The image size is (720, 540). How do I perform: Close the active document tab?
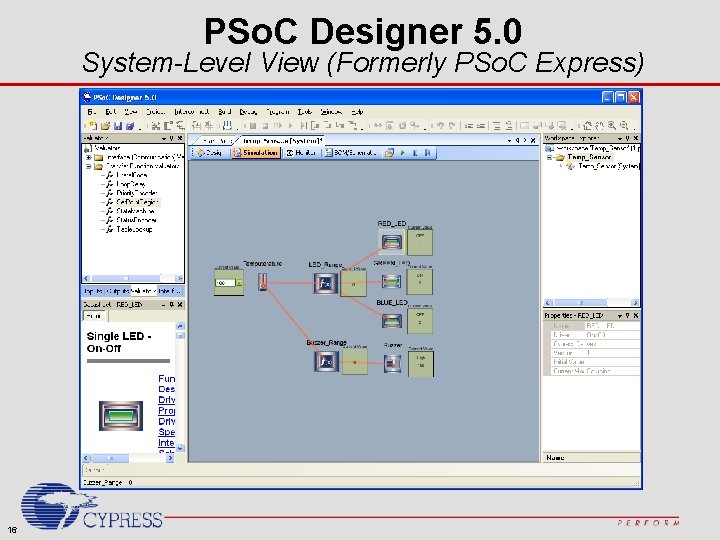coord(533,141)
